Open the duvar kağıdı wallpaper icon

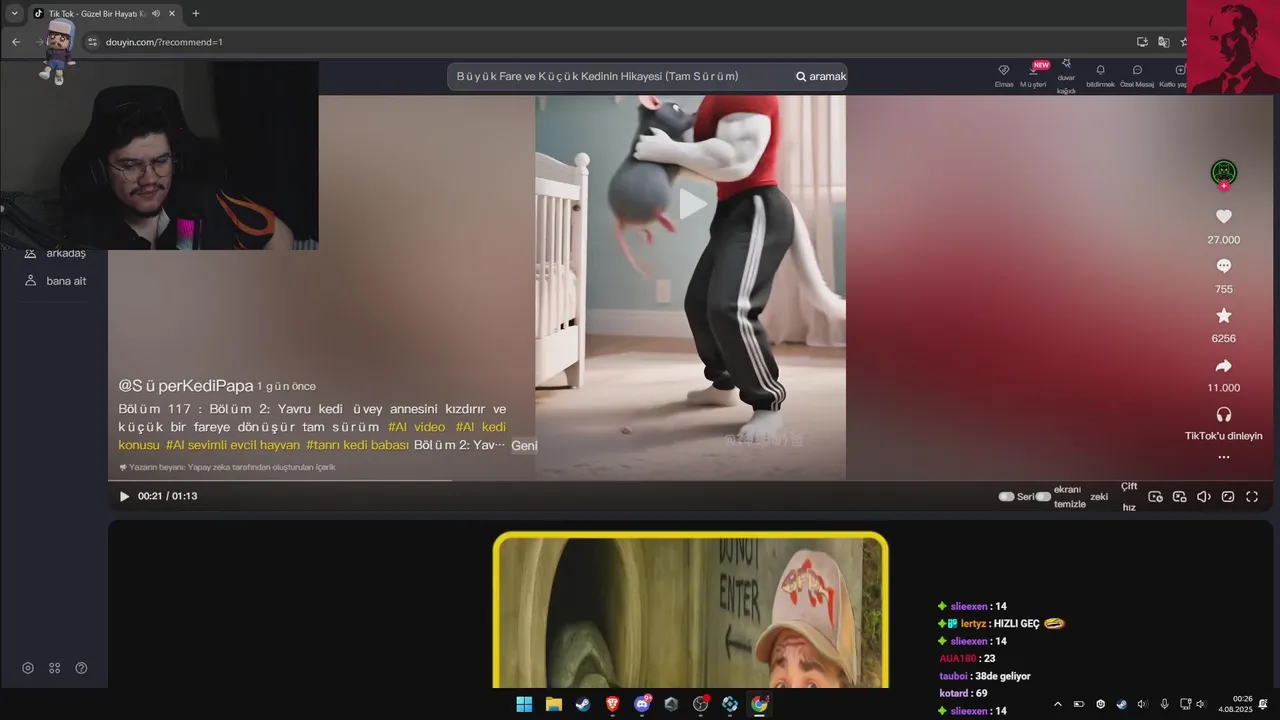point(1066,64)
